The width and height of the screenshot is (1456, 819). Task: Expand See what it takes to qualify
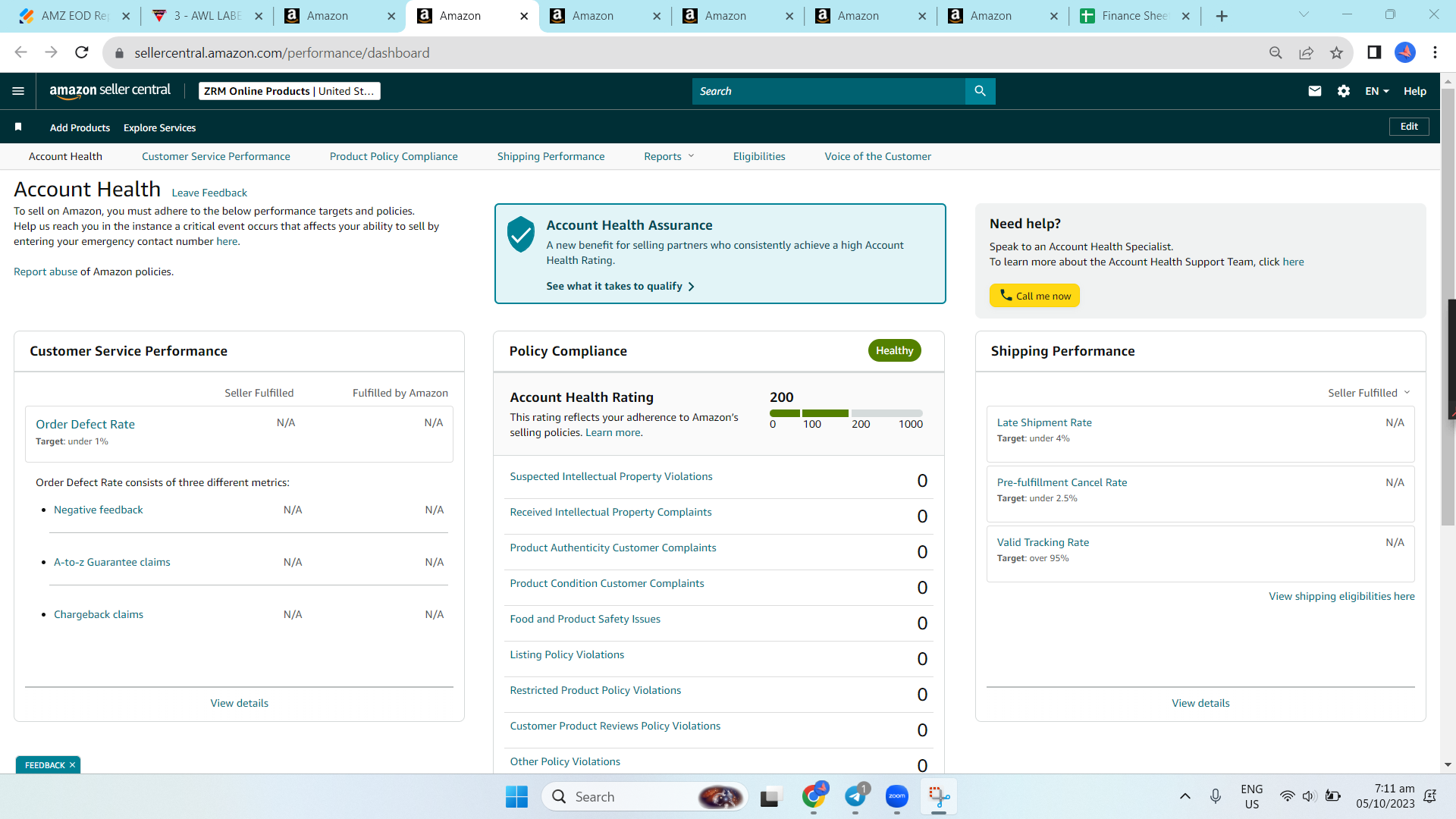620,286
